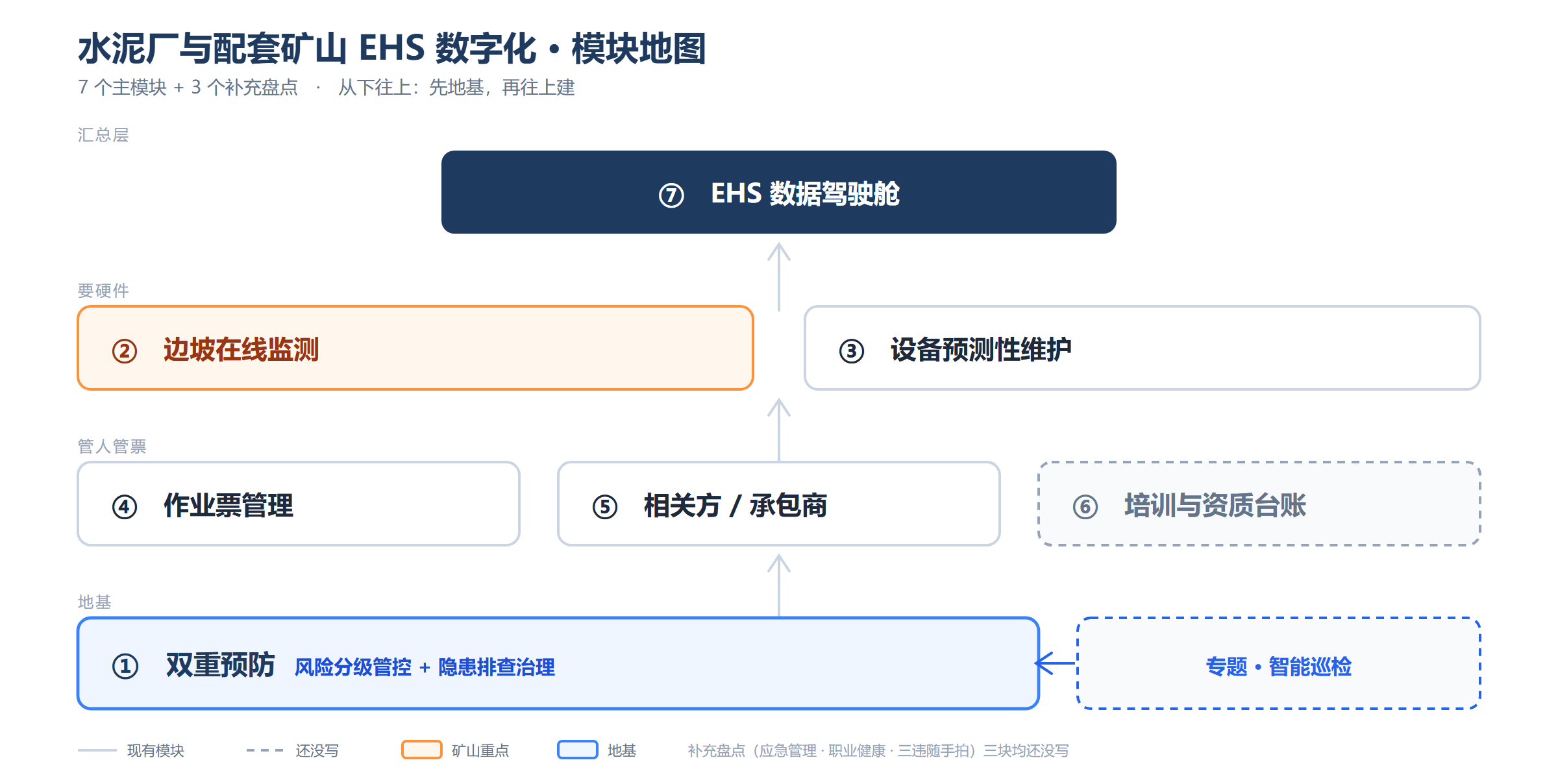This screenshot has width=1558, height=784.
Task: Click the 风险分级管控 + 隐患排查治理 subtitle
Action: point(425,667)
